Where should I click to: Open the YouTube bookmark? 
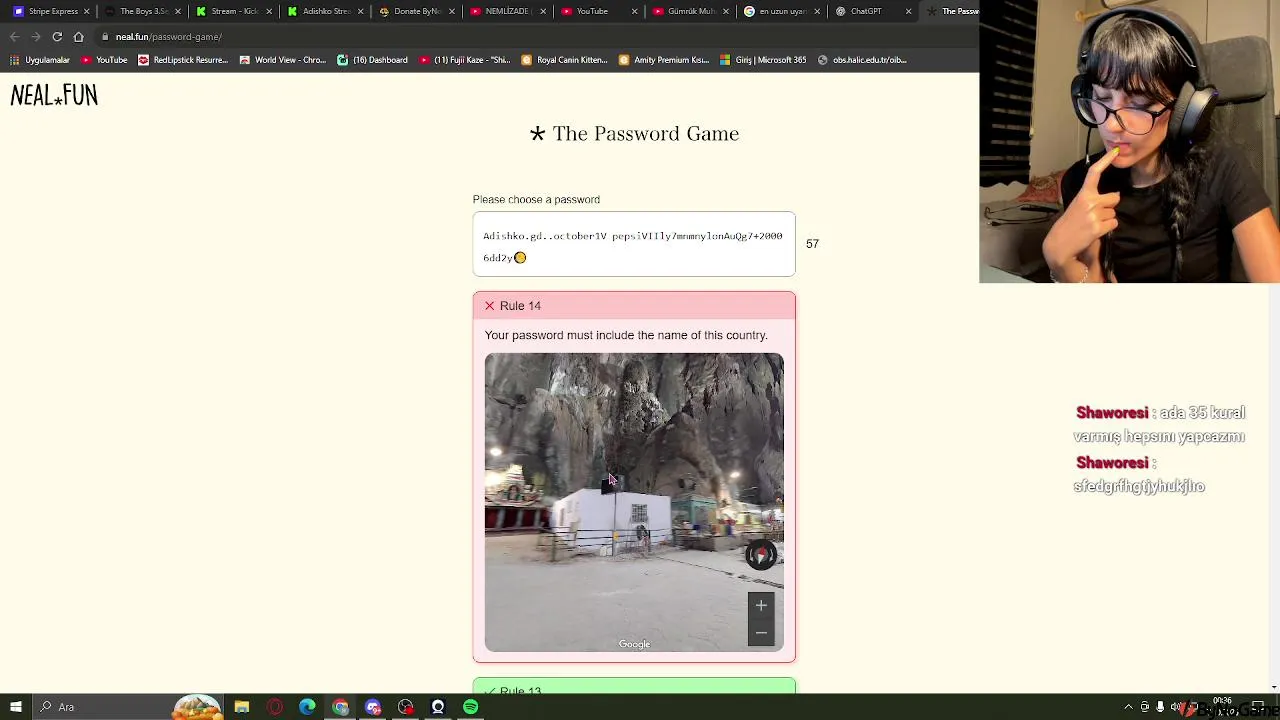[104, 60]
